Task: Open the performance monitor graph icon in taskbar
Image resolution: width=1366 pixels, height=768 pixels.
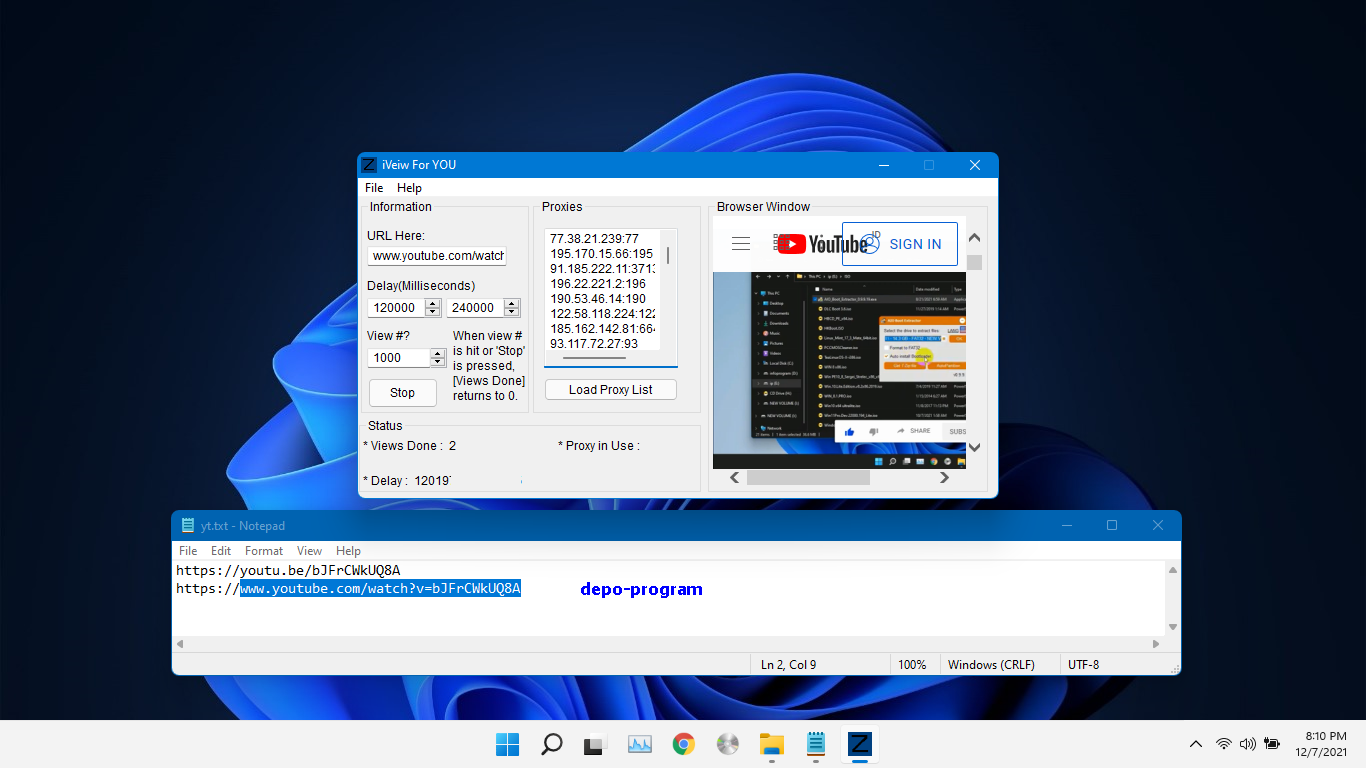Action: click(x=640, y=744)
